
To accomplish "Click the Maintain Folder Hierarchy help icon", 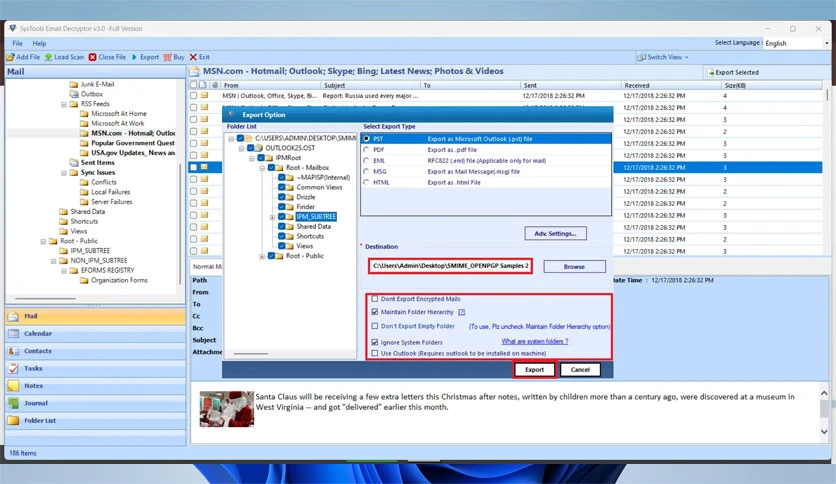I will [462, 312].
